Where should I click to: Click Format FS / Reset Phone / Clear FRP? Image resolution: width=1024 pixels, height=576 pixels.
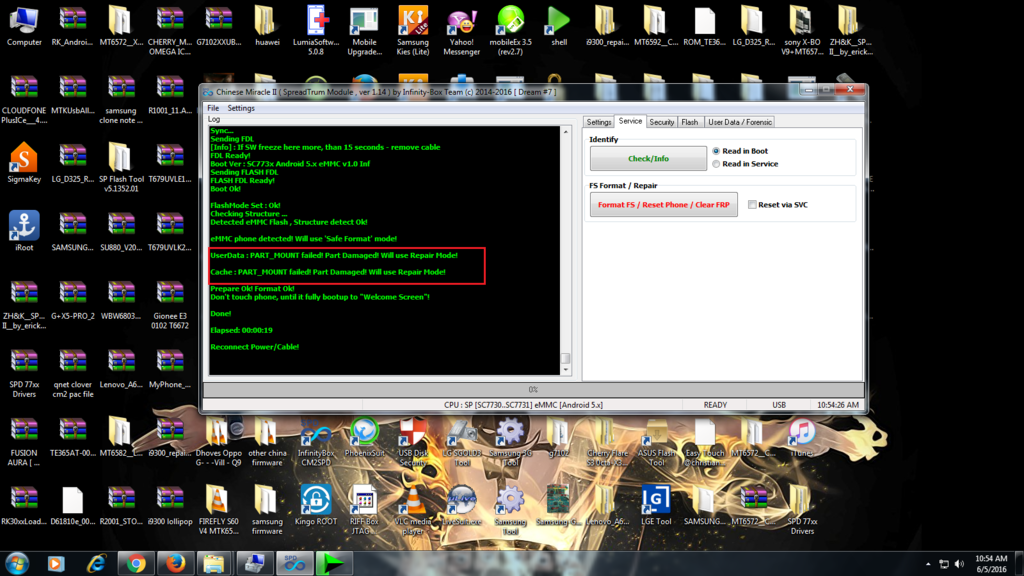pos(664,204)
